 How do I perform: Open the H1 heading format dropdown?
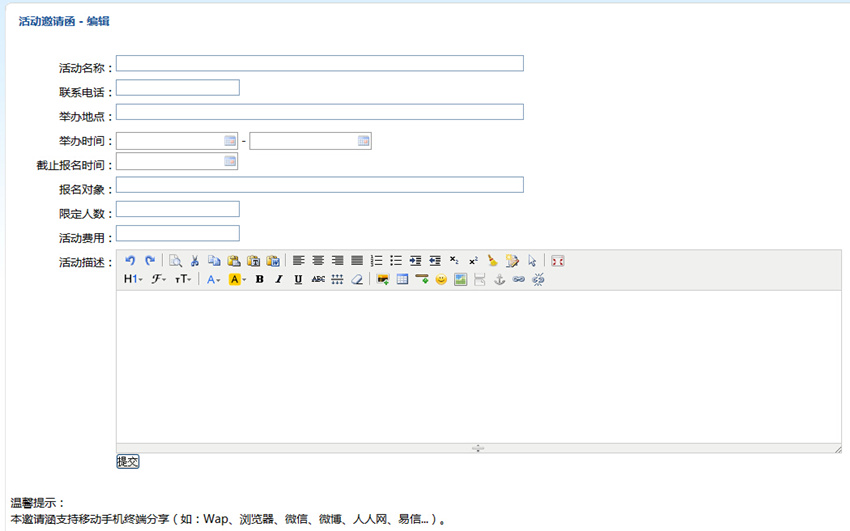point(133,280)
